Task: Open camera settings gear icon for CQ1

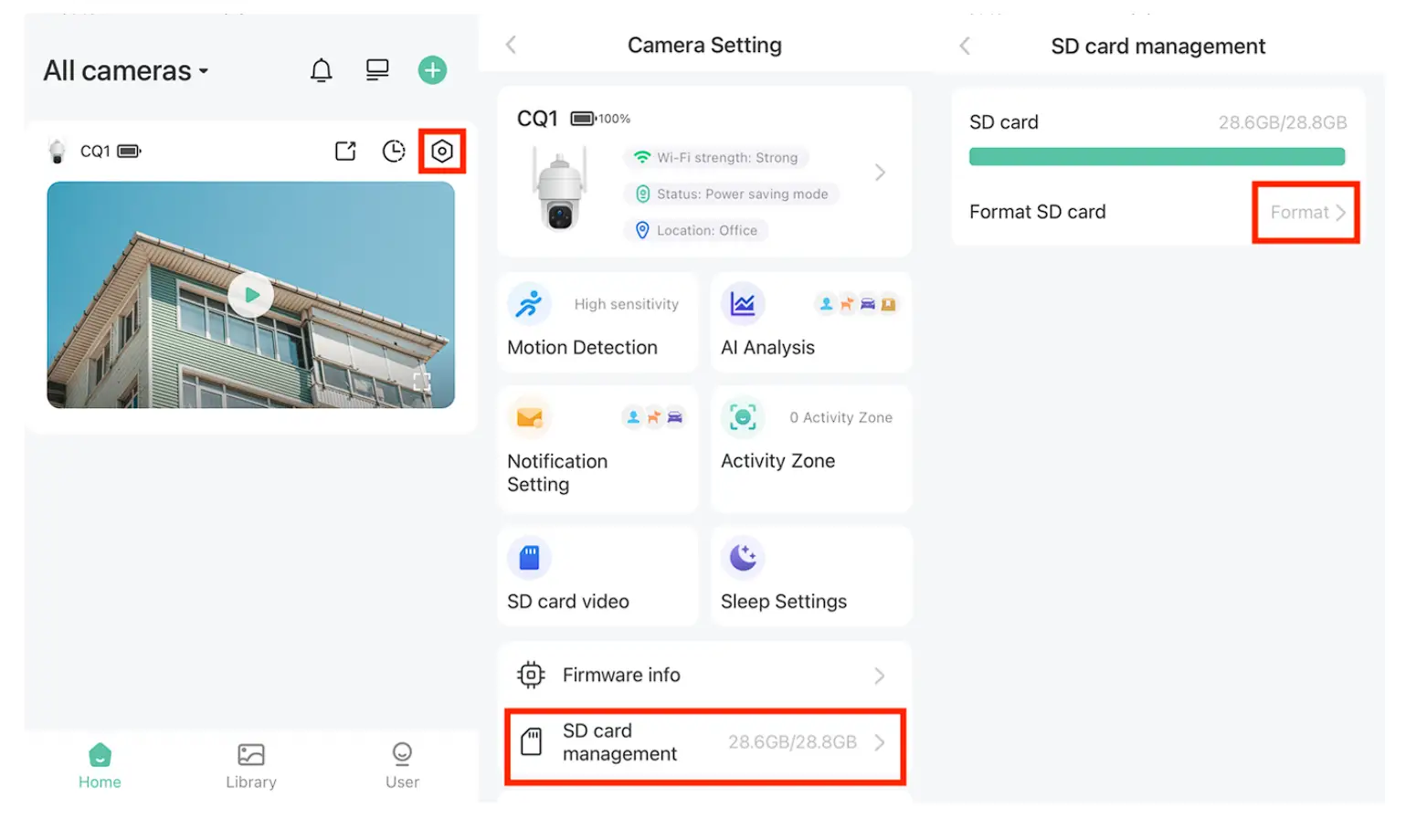Action: coord(442,152)
